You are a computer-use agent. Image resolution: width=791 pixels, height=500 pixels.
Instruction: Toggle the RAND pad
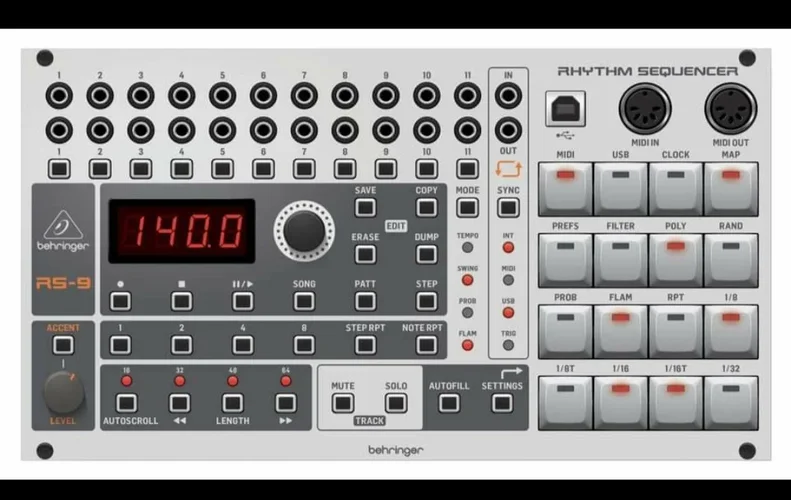point(731,260)
